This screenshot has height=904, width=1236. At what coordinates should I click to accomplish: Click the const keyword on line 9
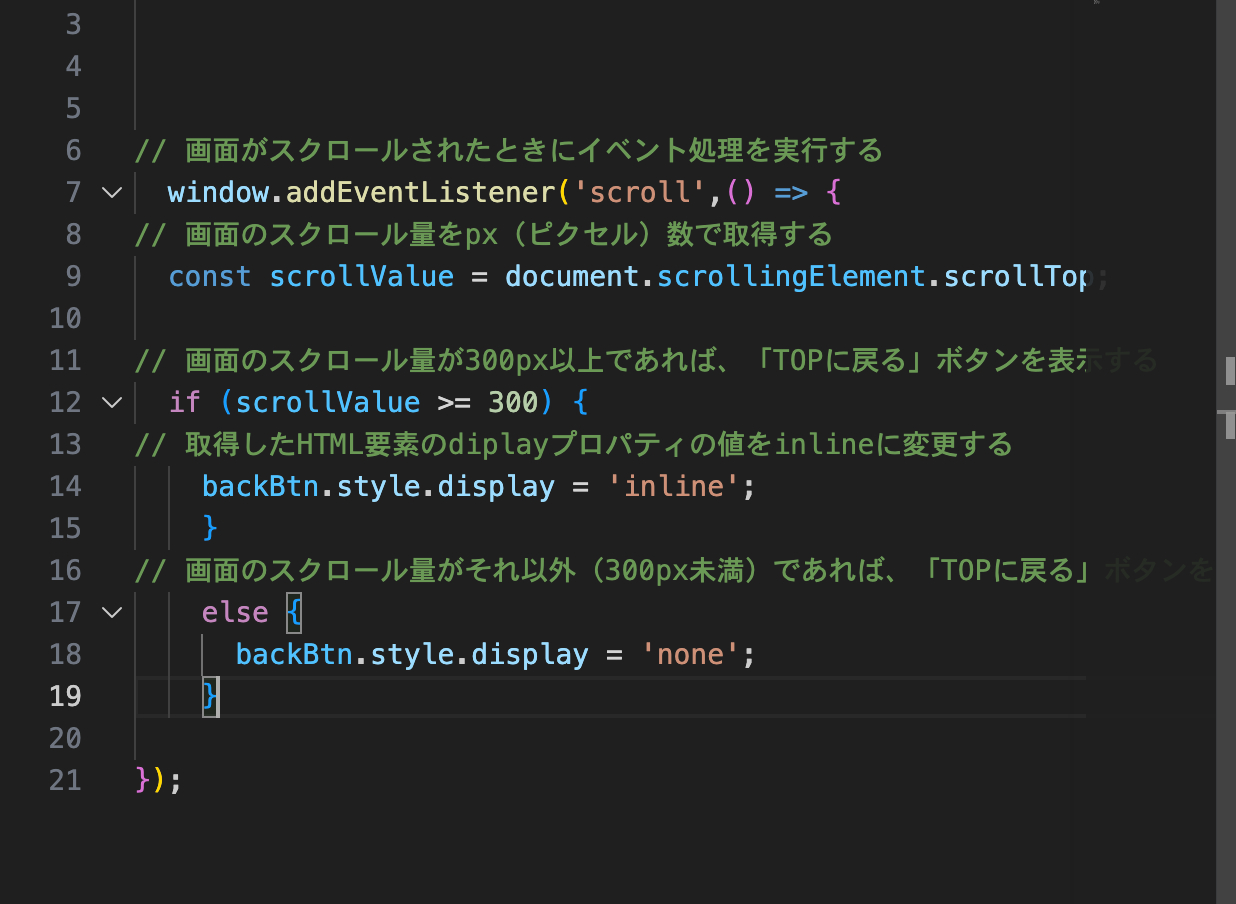pos(209,276)
